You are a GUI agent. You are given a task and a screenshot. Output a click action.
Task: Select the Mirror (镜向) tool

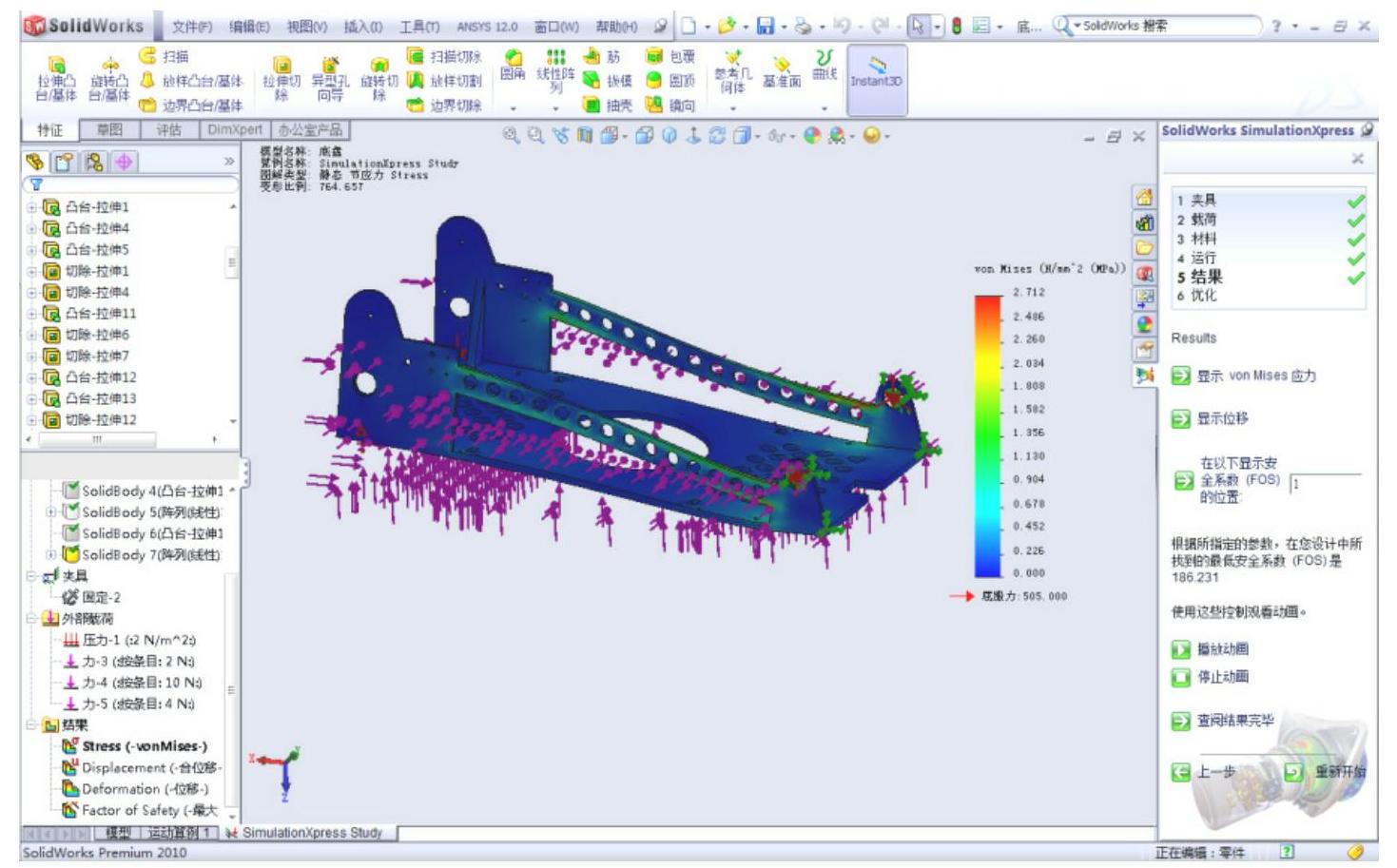click(x=670, y=105)
